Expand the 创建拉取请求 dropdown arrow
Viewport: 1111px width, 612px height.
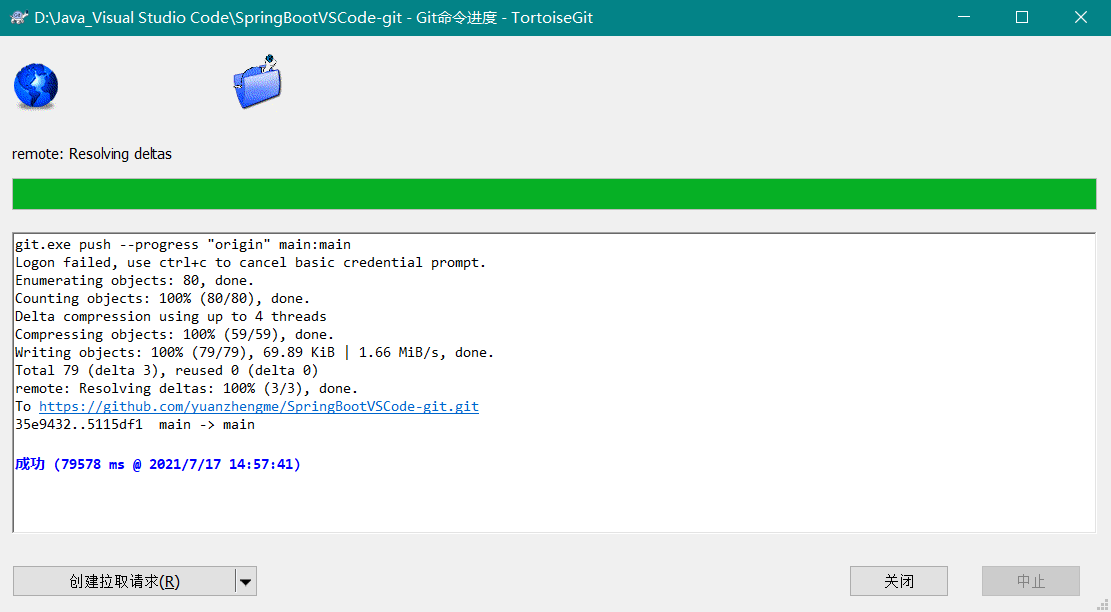[246, 582]
